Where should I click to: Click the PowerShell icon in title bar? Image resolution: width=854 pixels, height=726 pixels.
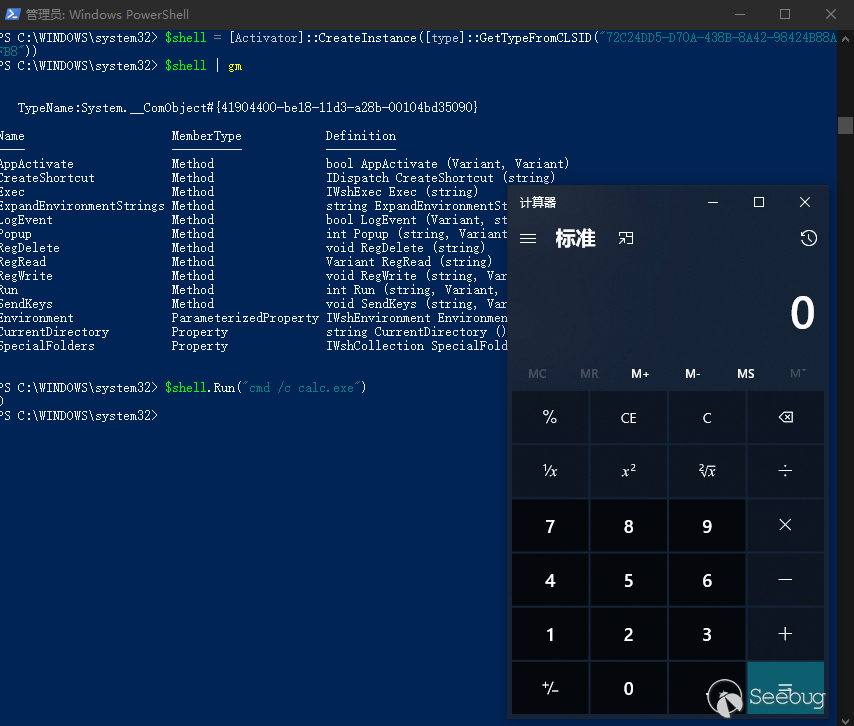tap(12, 14)
